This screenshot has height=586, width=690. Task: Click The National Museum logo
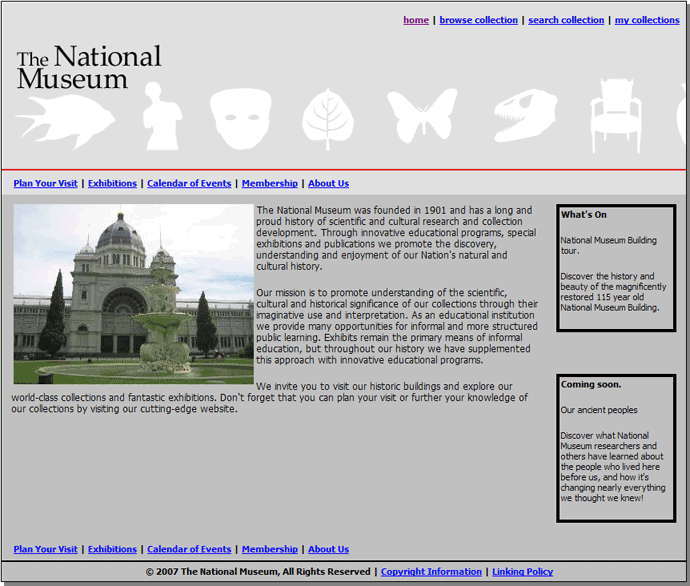[x=88, y=68]
